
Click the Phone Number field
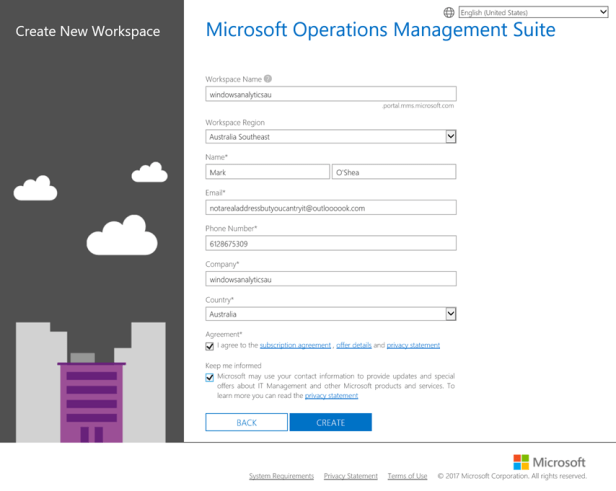pyautogui.click(x=331, y=243)
